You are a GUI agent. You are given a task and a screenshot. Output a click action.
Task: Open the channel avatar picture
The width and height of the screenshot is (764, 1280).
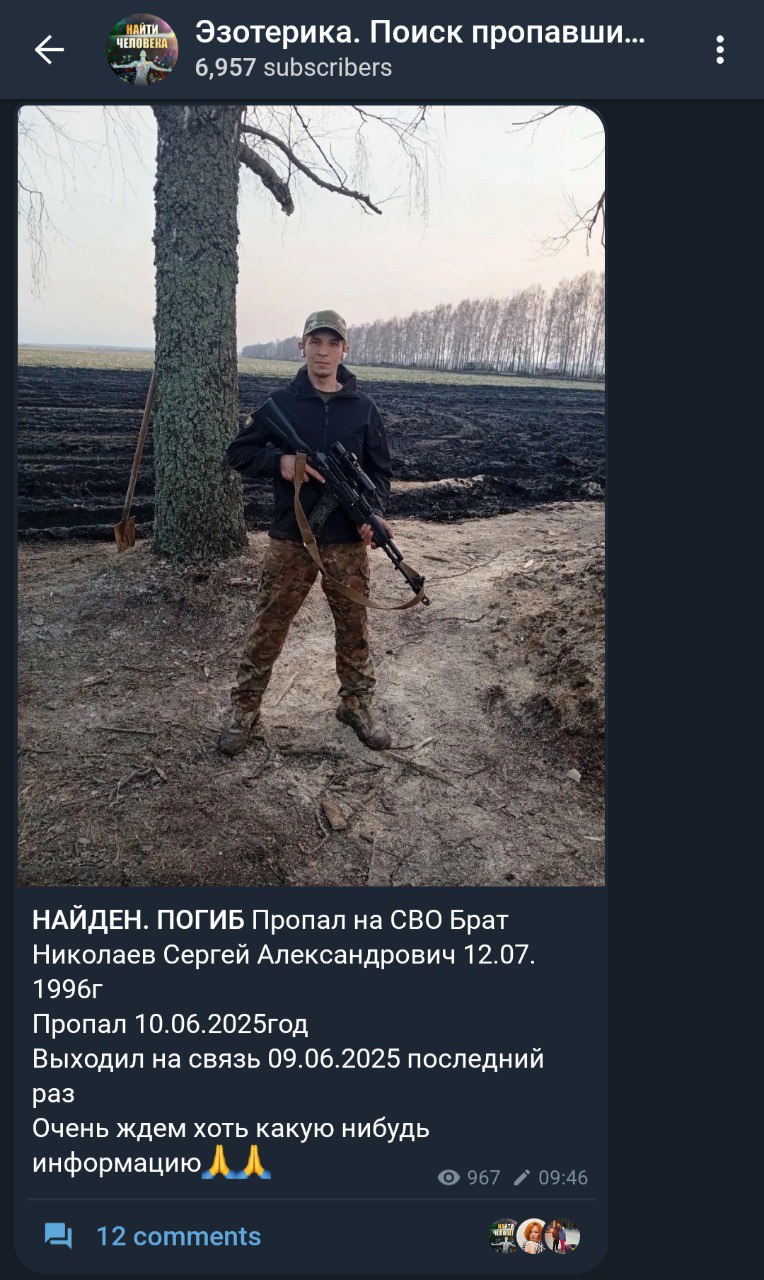coord(142,50)
